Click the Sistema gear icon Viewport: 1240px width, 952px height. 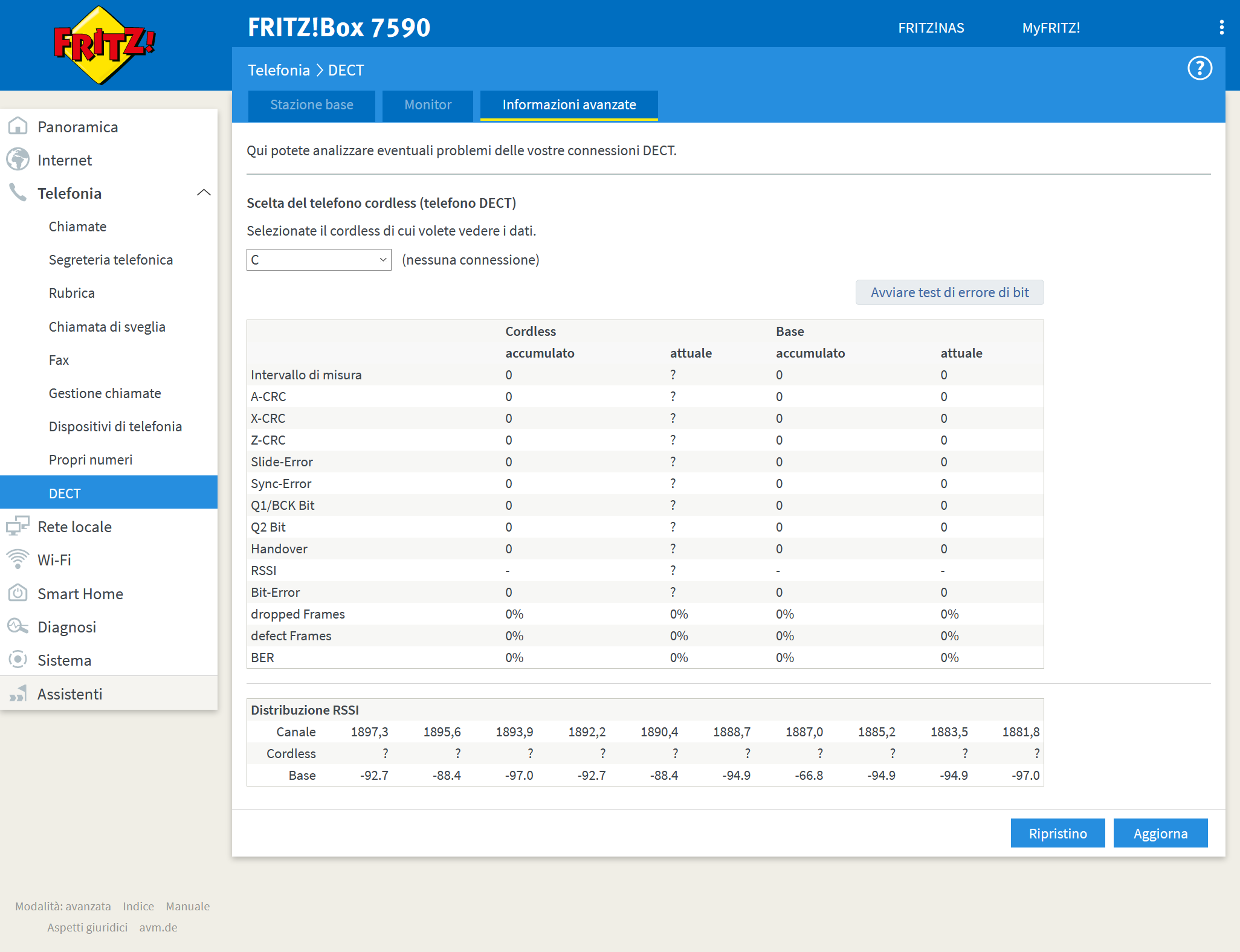coord(18,660)
